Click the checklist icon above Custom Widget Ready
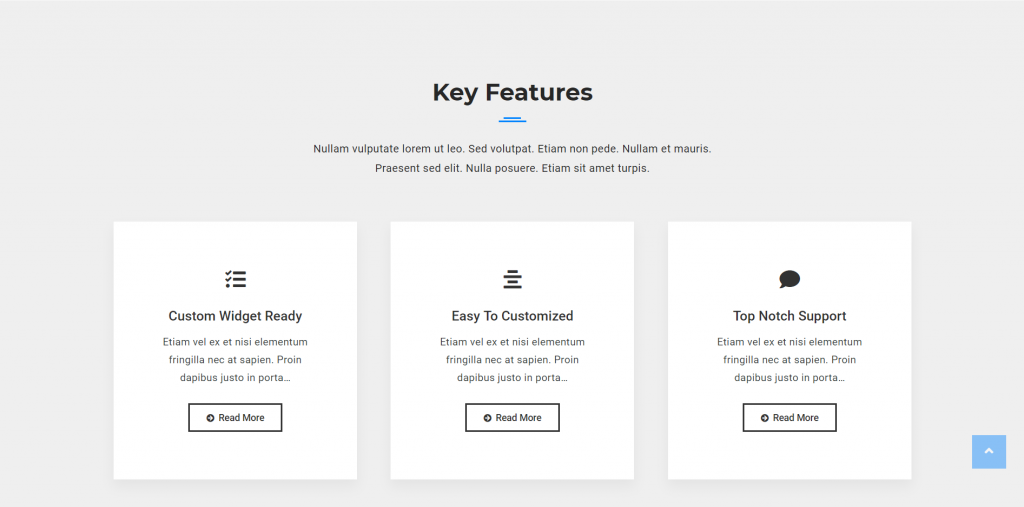This screenshot has height=507, width=1024. point(235,279)
